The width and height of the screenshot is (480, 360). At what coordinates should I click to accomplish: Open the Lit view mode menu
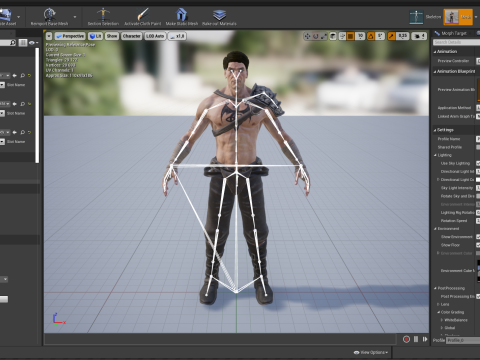95,36
